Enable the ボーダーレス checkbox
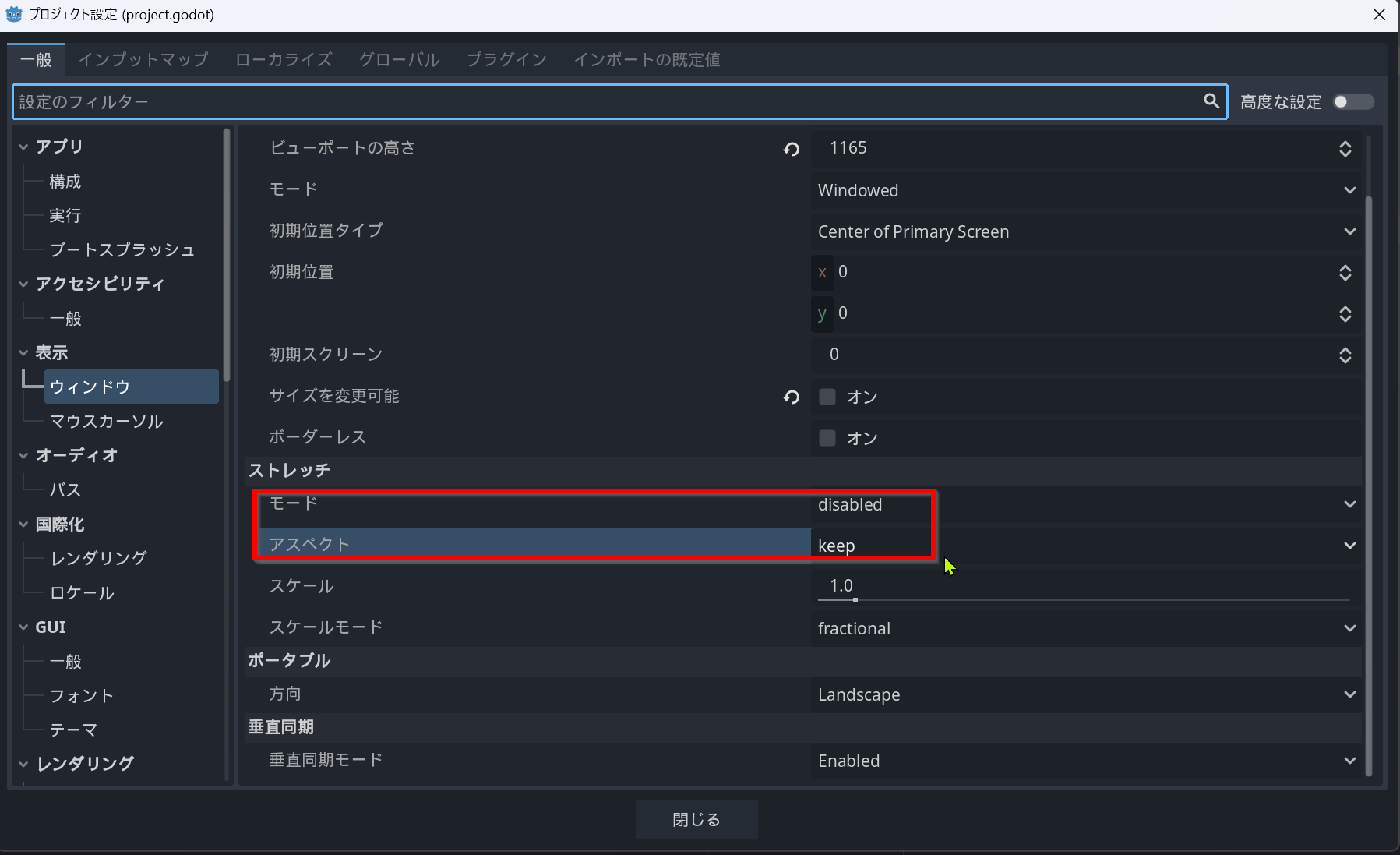The height and width of the screenshot is (855, 1400). (827, 438)
